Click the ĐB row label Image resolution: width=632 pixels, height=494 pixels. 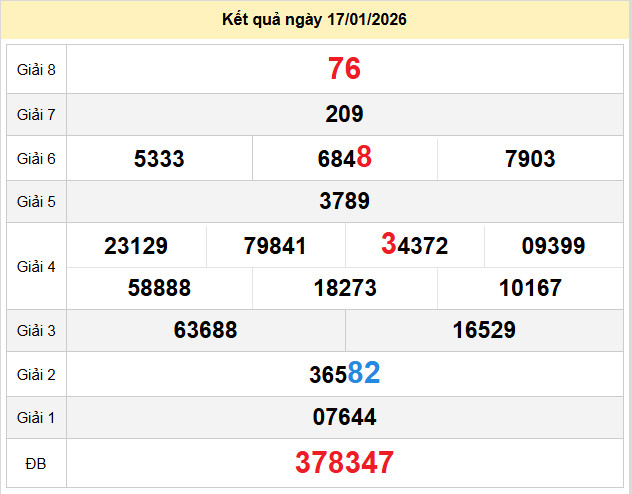tap(35, 462)
